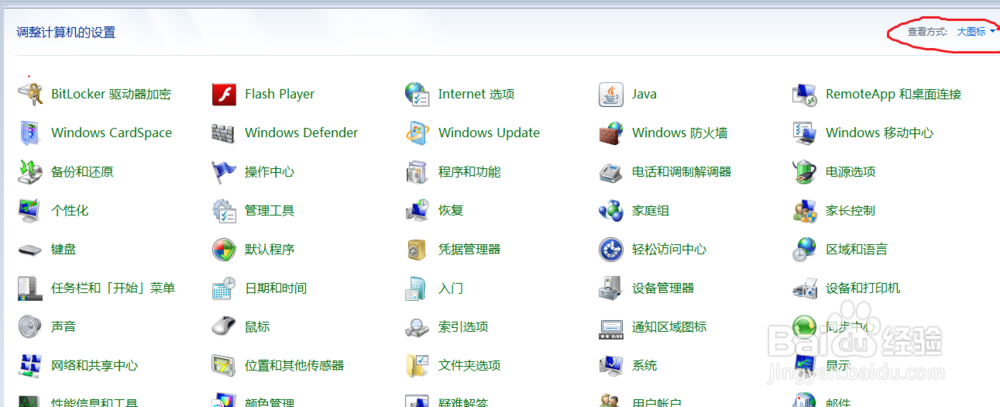1000x407 pixels.
Task: Open the 电话和调制解调器 icon
Action: (x=611, y=172)
